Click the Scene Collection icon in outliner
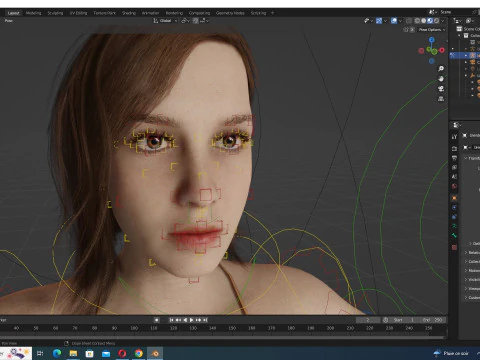 [x=459, y=29]
